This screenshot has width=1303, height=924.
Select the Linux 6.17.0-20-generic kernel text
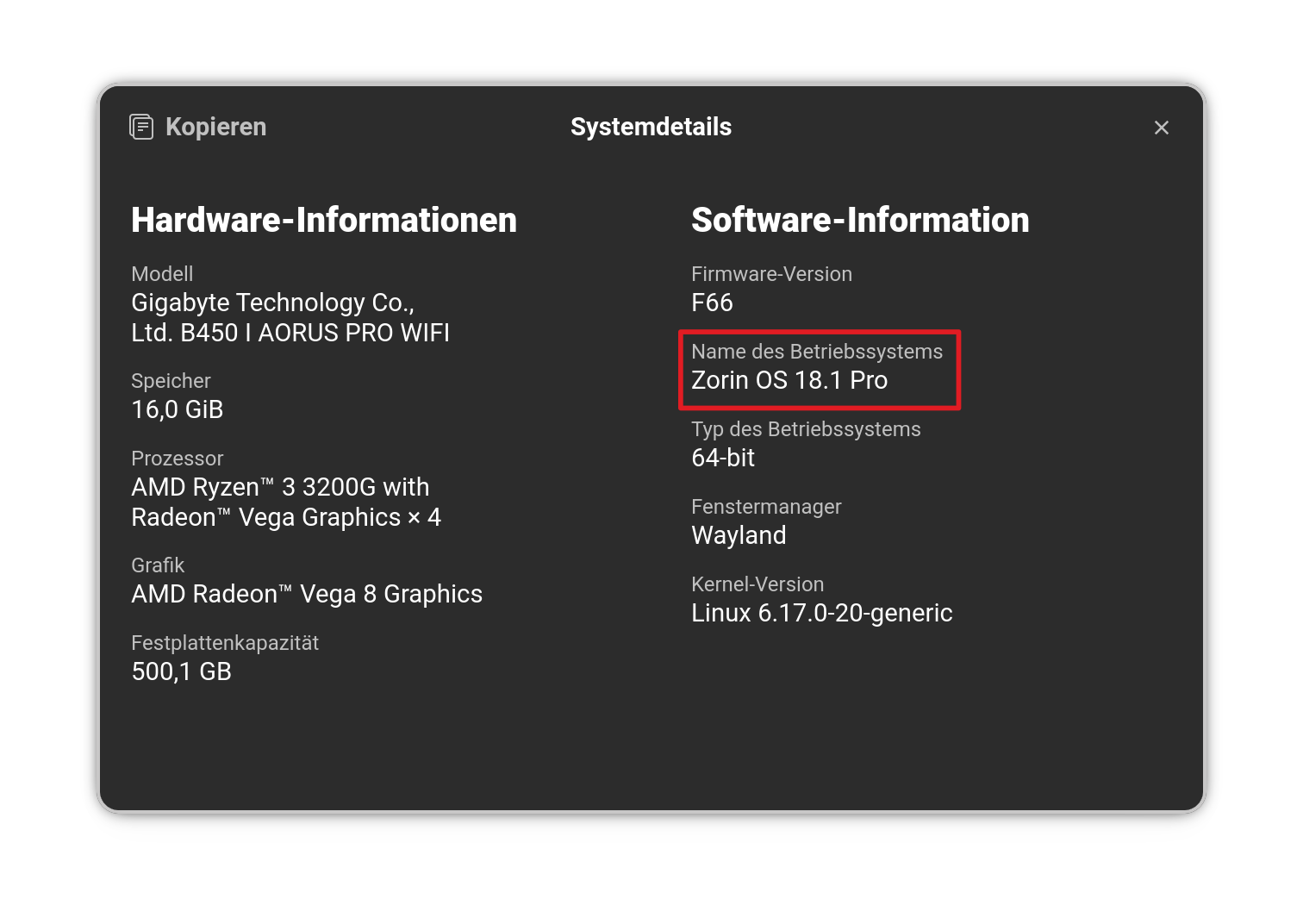[x=821, y=613]
